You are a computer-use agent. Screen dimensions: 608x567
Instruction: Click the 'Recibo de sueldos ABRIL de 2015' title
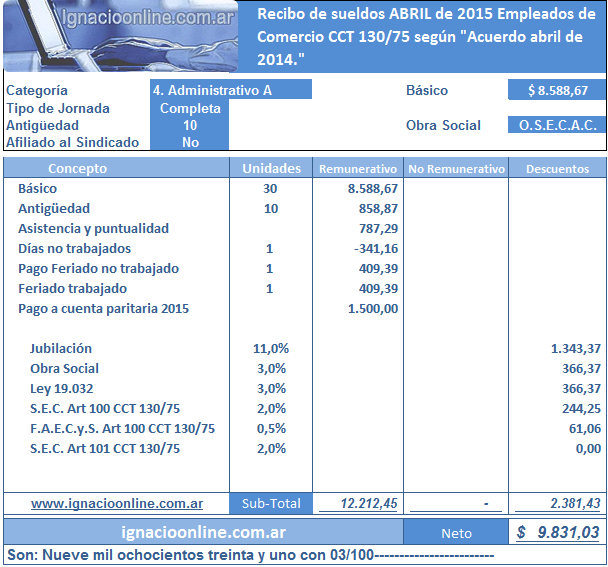(426, 36)
